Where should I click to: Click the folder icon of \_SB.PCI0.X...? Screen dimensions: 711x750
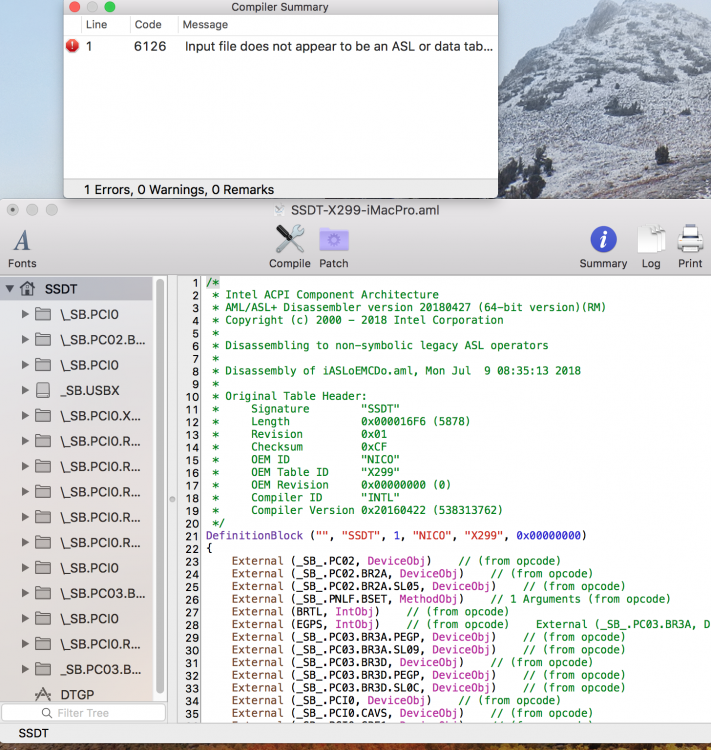click(43, 416)
